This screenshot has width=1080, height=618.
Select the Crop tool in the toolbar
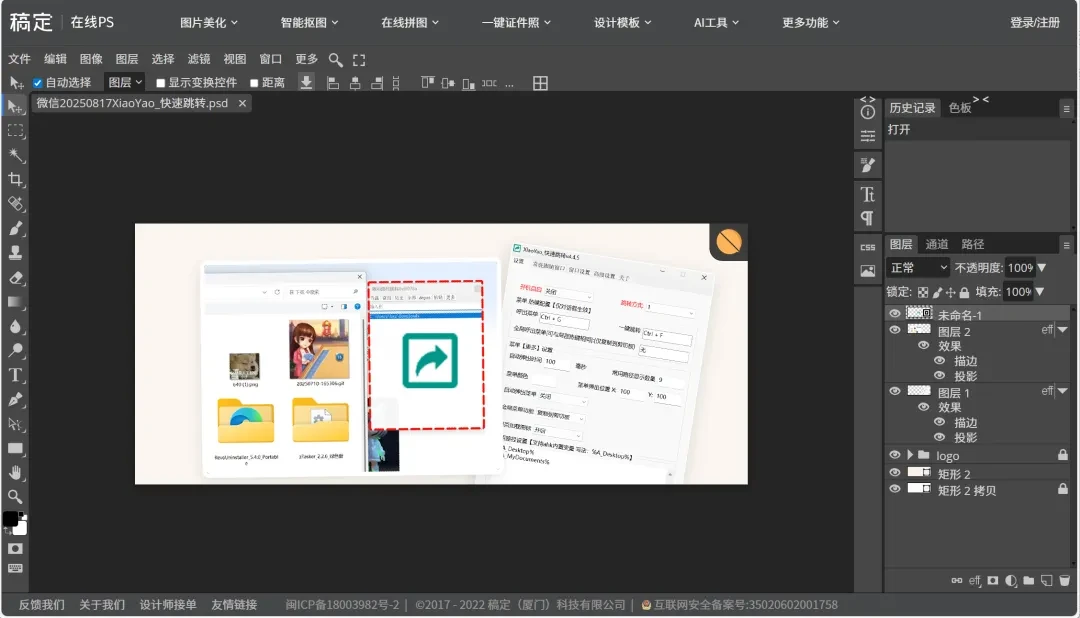point(15,179)
